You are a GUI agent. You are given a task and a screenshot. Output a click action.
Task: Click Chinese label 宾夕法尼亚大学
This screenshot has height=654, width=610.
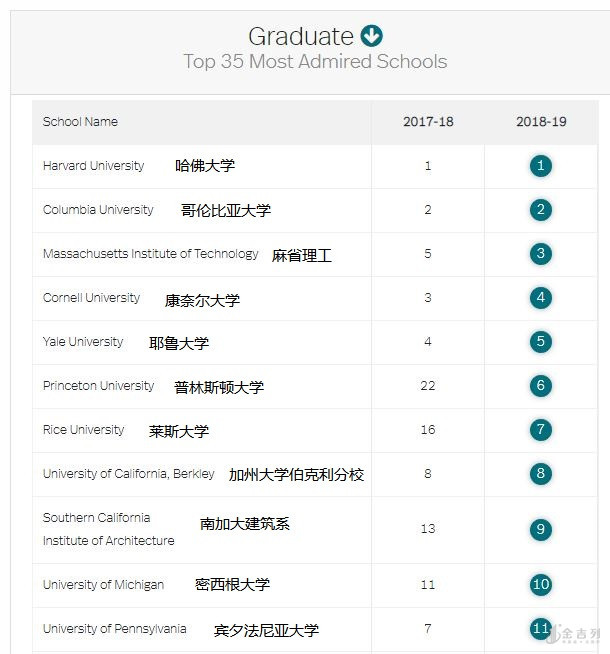coord(266,630)
